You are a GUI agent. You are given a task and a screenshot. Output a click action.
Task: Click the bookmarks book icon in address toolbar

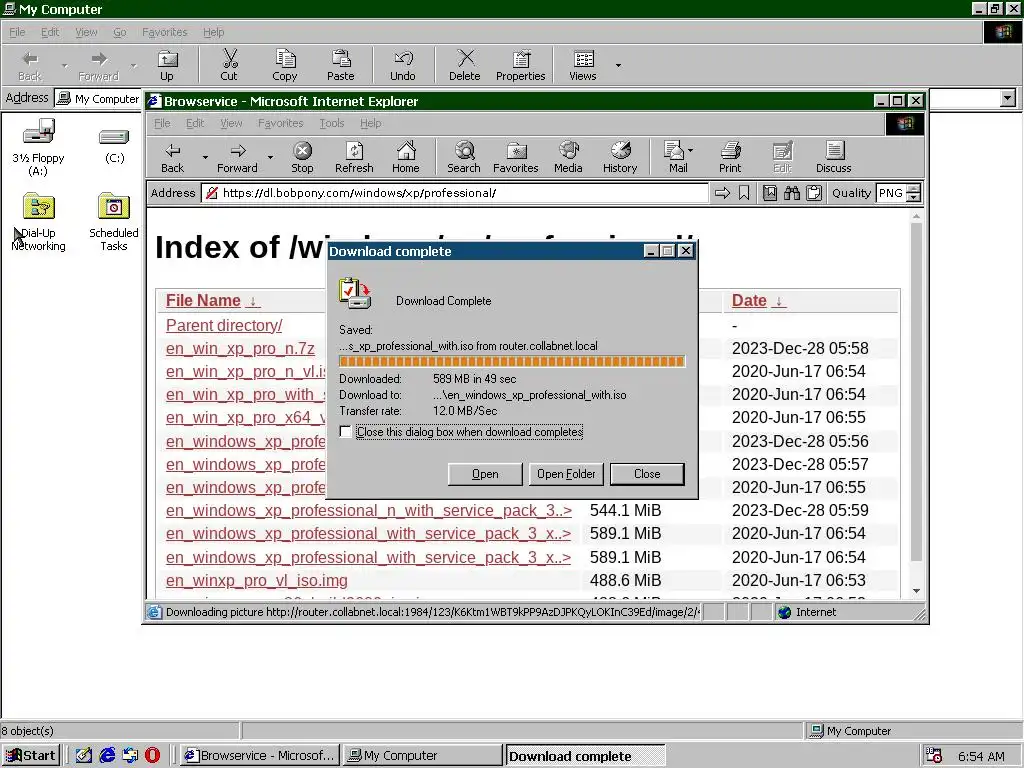click(770, 193)
